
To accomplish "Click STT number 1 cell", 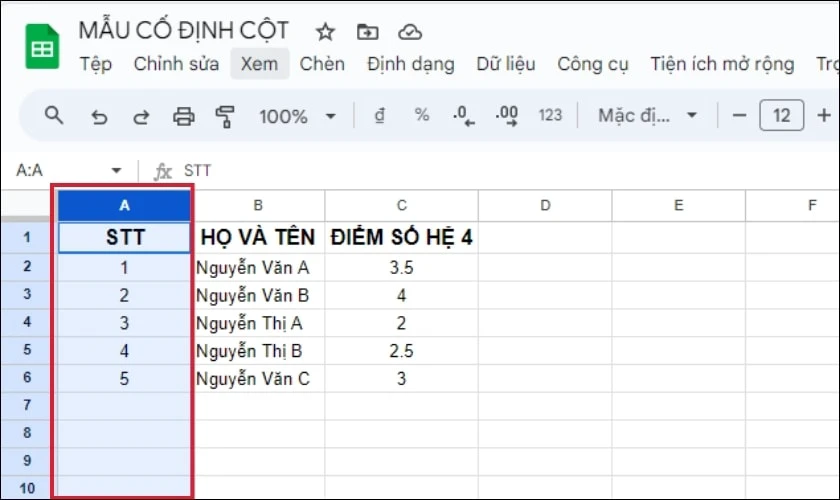I will pyautogui.click(x=124, y=267).
